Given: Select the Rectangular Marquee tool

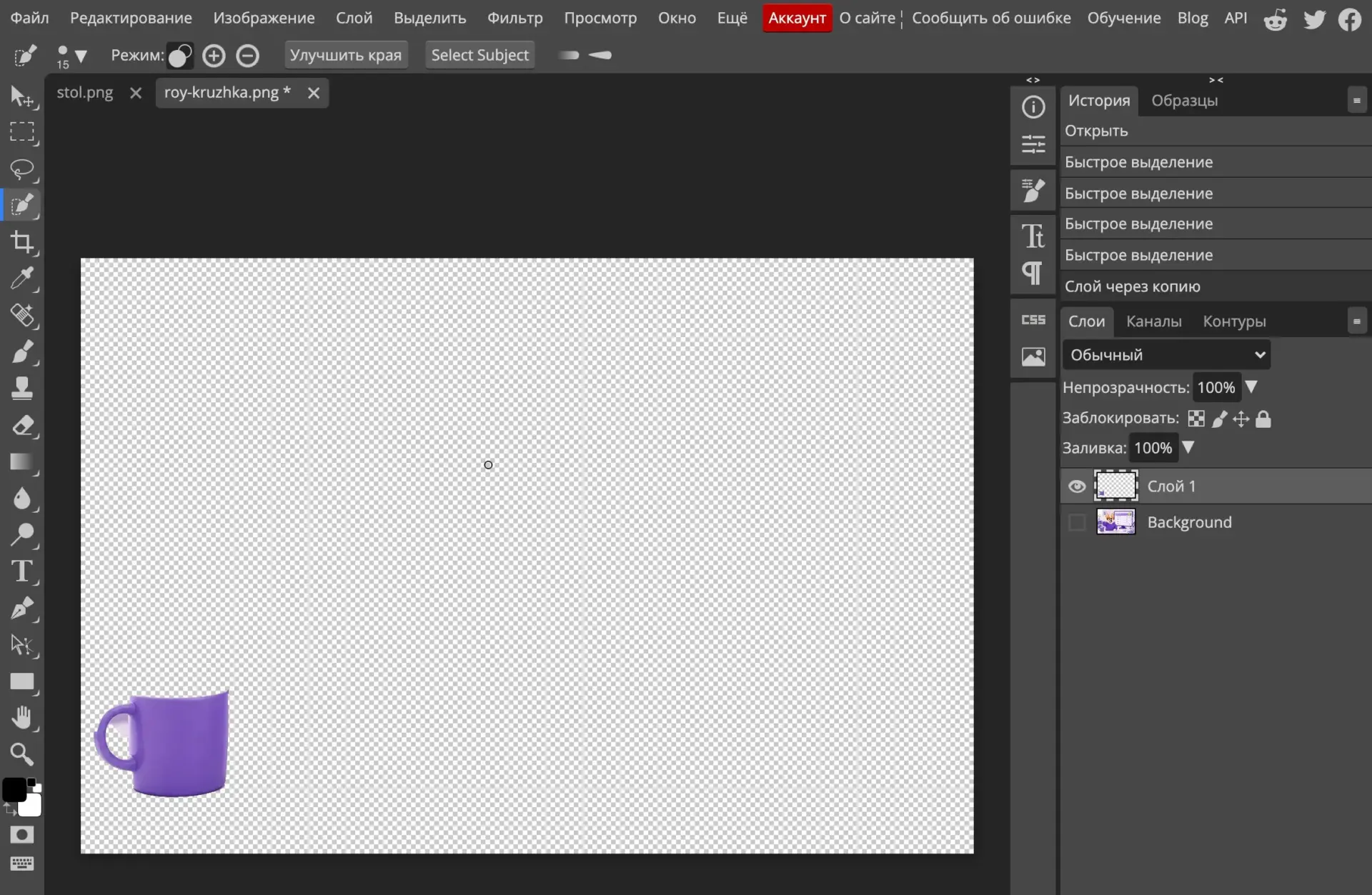Looking at the screenshot, I should [x=22, y=133].
